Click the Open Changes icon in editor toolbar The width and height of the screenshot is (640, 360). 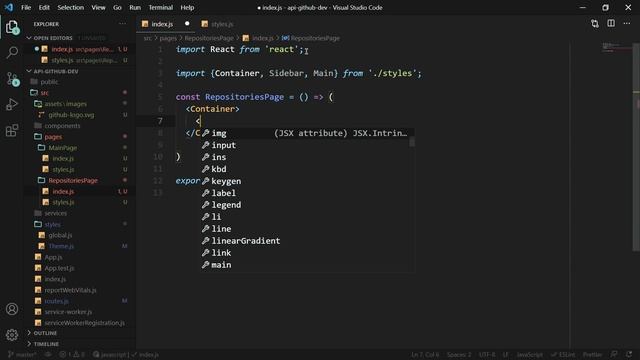click(x=595, y=24)
